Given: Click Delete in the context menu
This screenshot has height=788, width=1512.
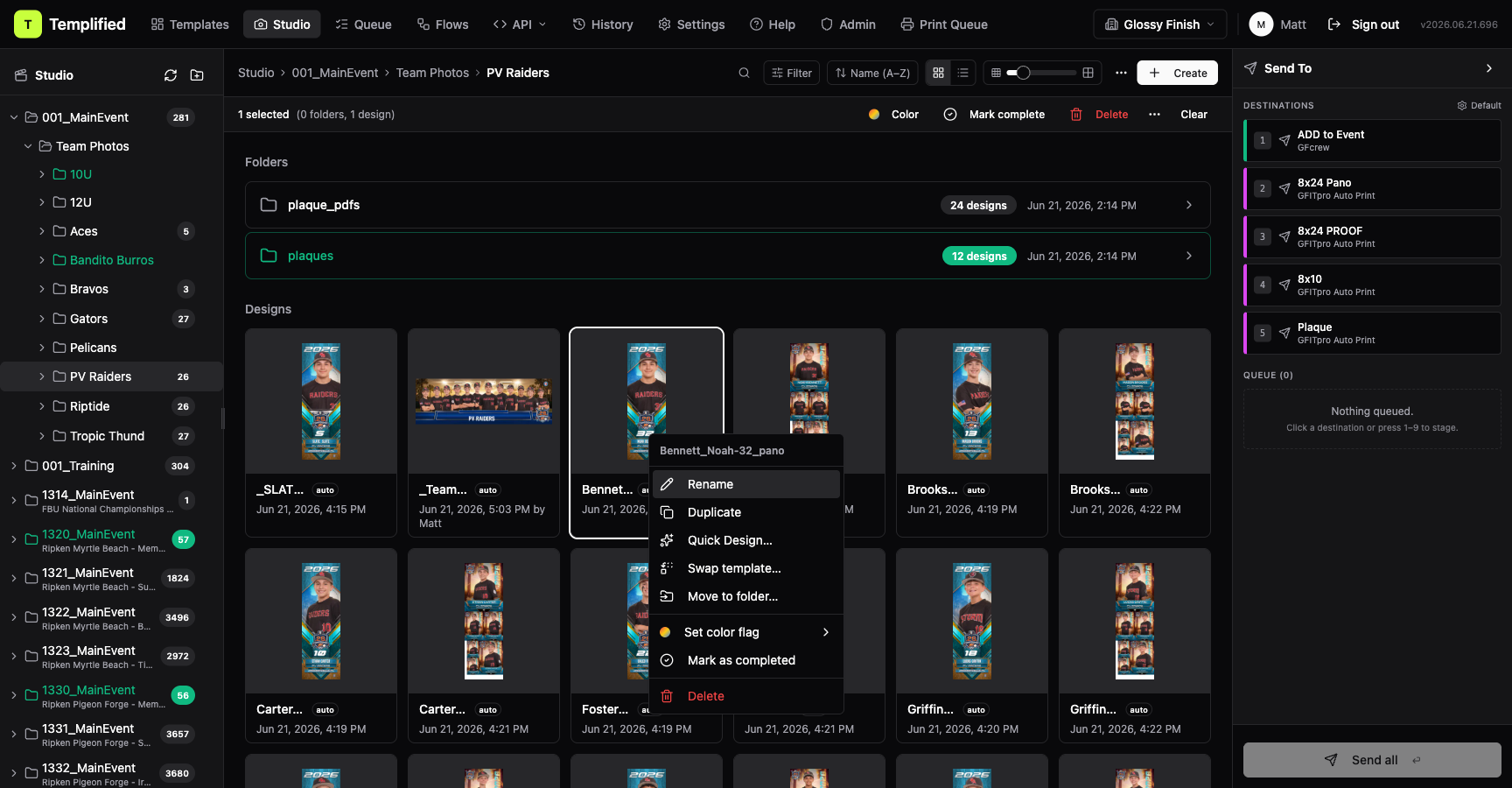Looking at the screenshot, I should point(746,696).
